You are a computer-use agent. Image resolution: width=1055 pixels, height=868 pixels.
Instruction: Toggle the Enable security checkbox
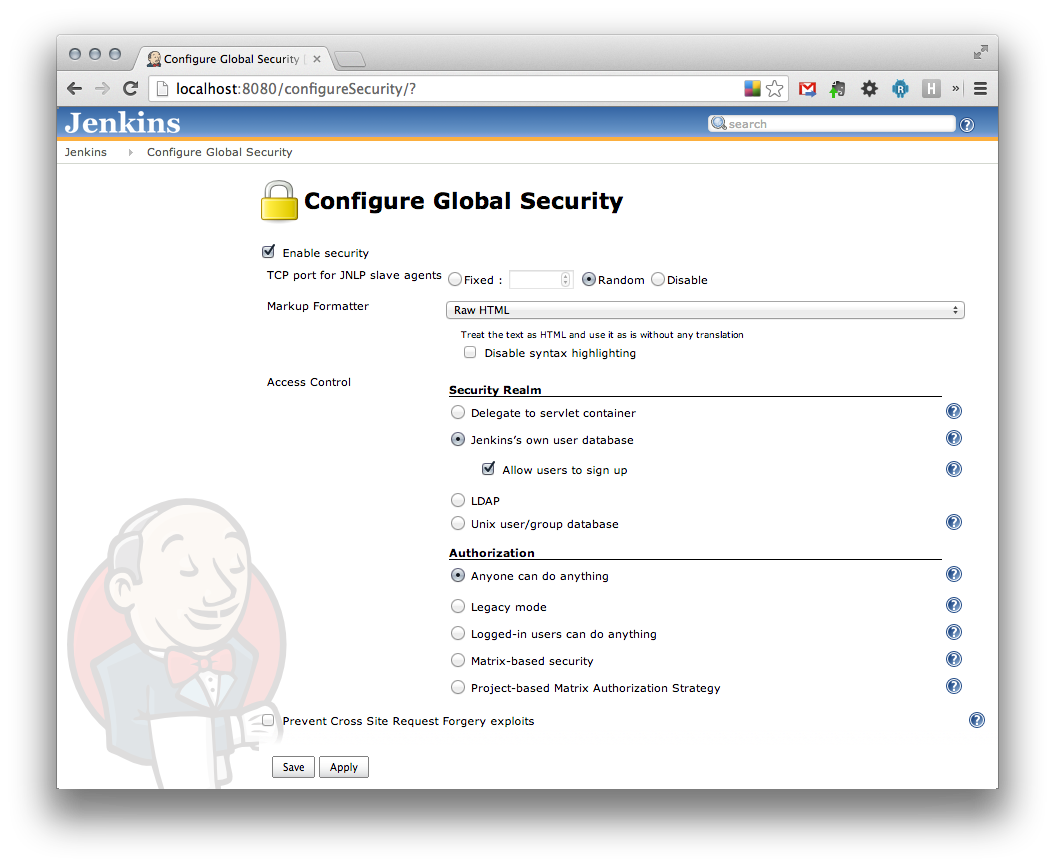(x=268, y=252)
